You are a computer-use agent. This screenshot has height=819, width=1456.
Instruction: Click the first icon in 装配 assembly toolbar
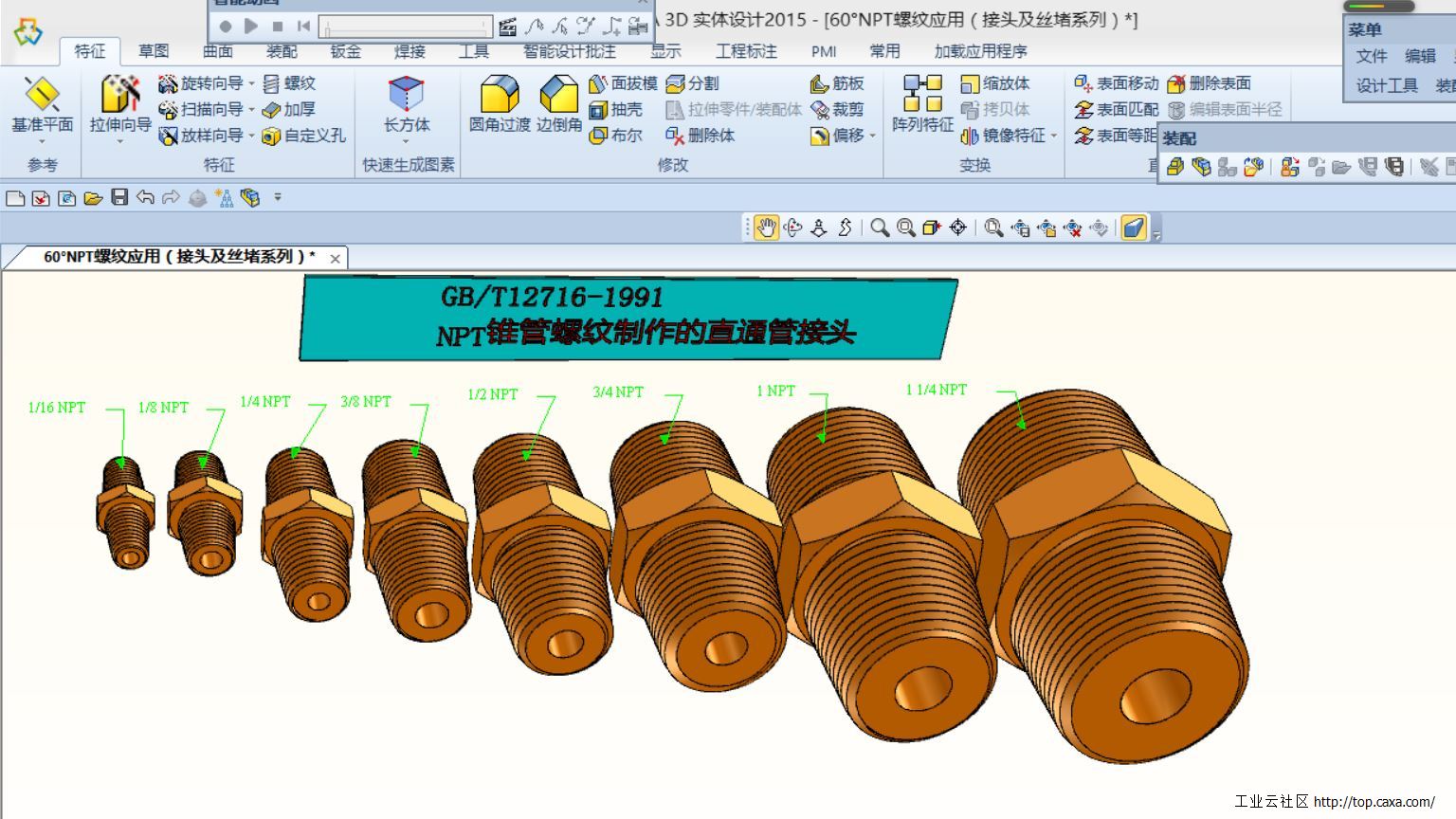1175,167
